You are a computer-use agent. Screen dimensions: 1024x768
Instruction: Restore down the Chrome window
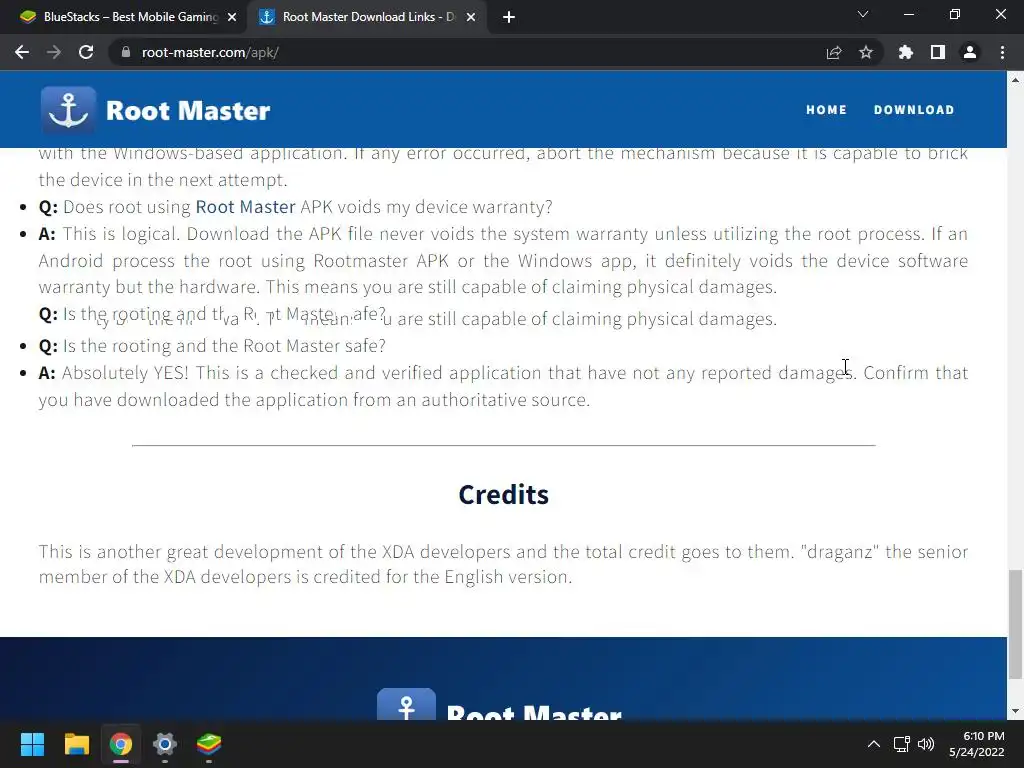tap(955, 14)
